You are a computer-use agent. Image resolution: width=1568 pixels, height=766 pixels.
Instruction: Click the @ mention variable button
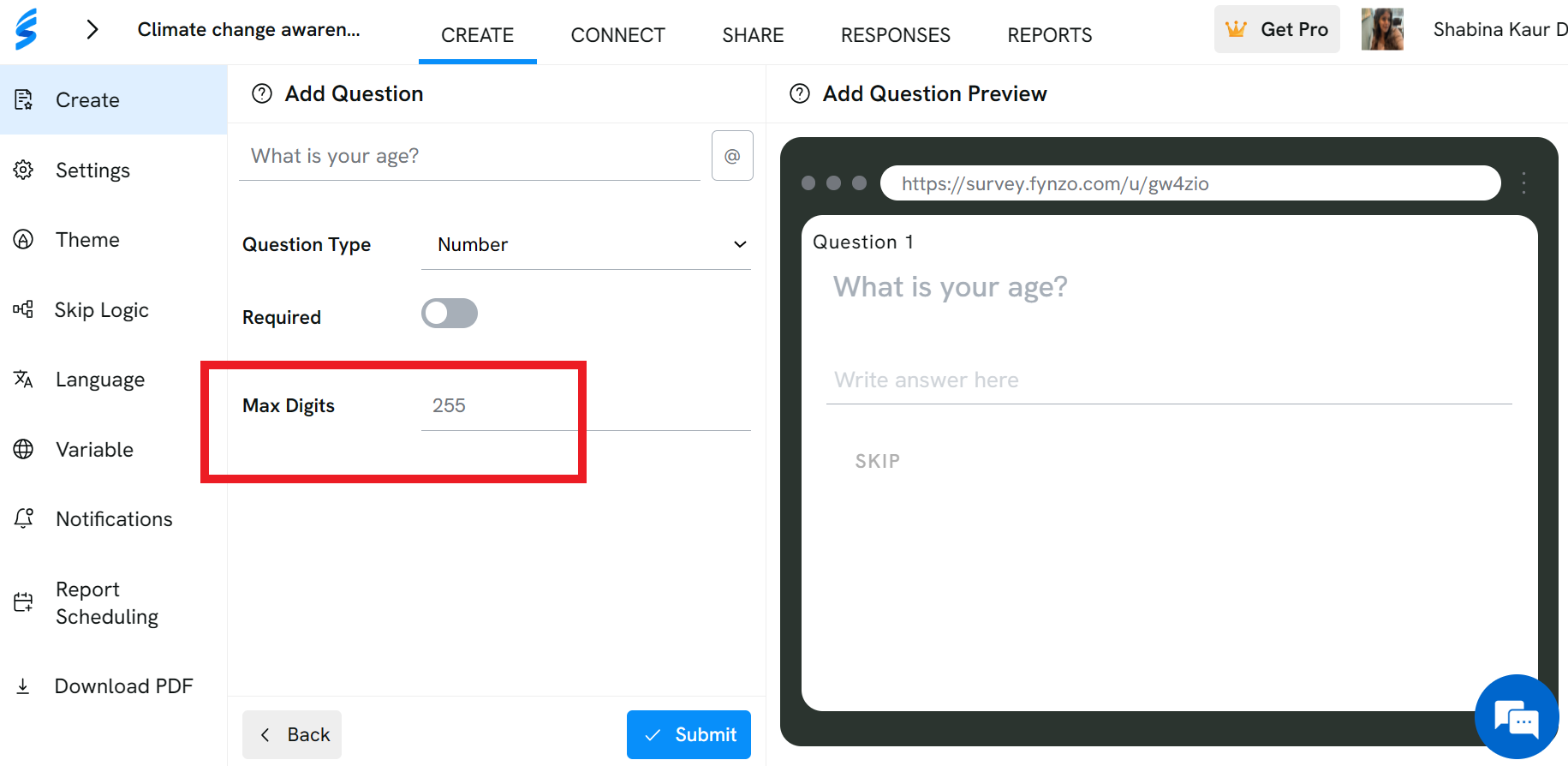732,156
